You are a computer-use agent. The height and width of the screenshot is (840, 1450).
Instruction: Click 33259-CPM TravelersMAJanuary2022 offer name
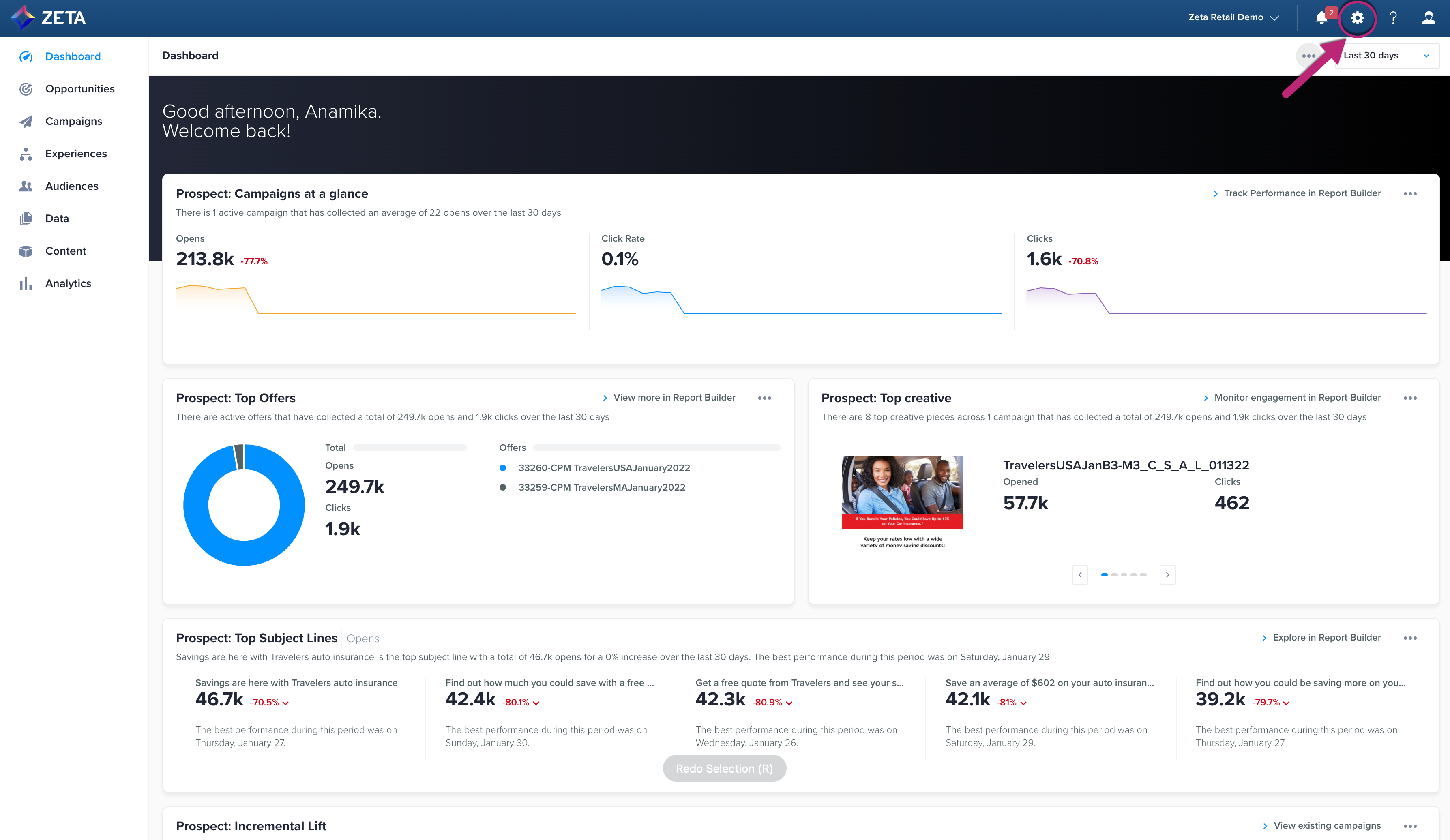[x=602, y=487]
